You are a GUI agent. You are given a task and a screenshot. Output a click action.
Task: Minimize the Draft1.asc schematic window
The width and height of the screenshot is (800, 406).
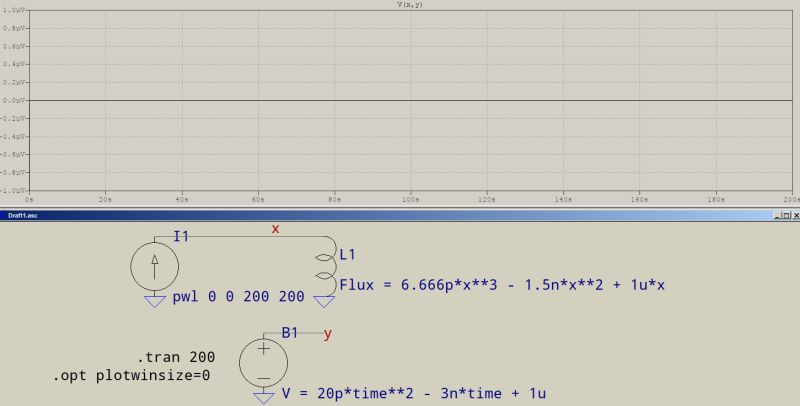tap(778, 216)
